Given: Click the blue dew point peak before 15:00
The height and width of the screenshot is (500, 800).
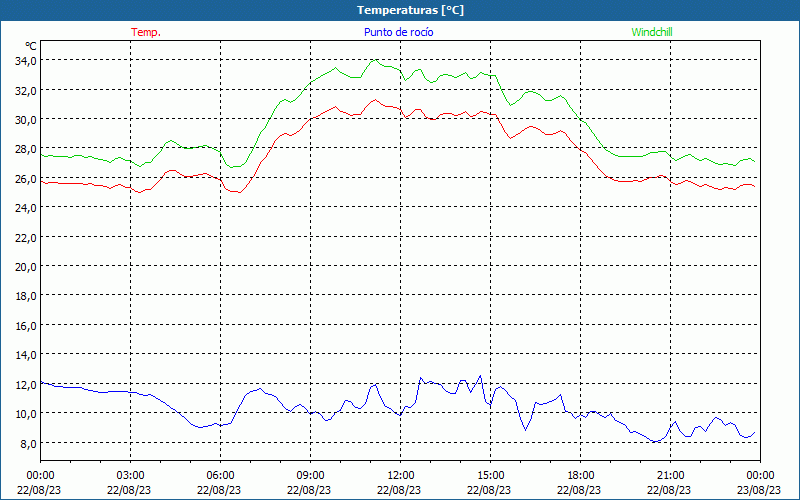Looking at the screenshot, I should click(x=480, y=376).
